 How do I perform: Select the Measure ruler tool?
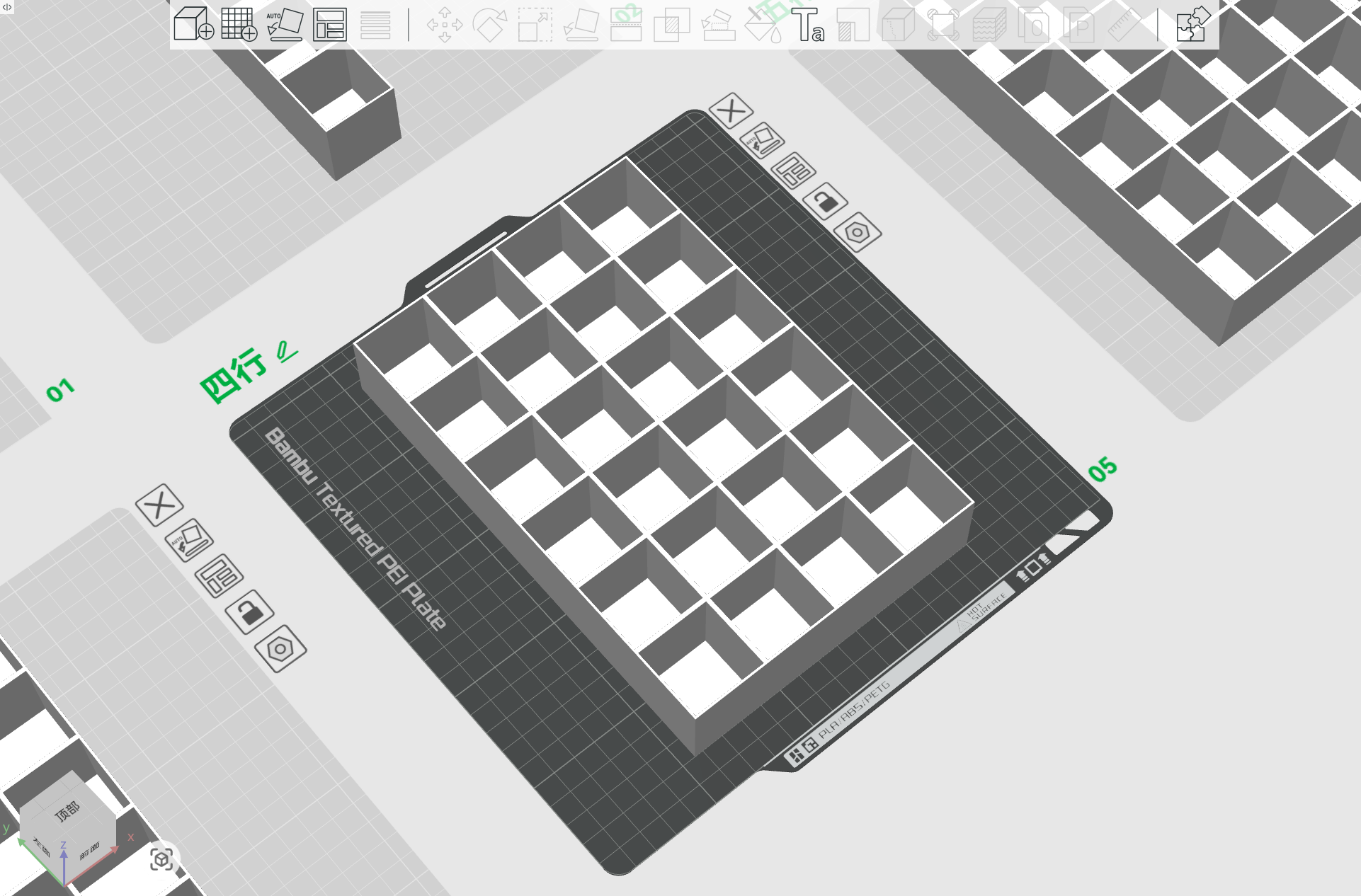coord(1124,25)
